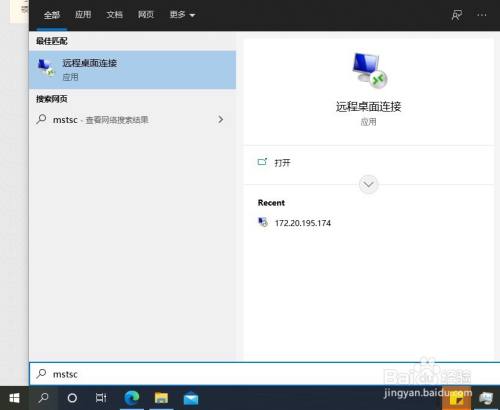Screen dimensions: 500x410
Task: Open Task View on the taskbar
Action: tap(101, 398)
